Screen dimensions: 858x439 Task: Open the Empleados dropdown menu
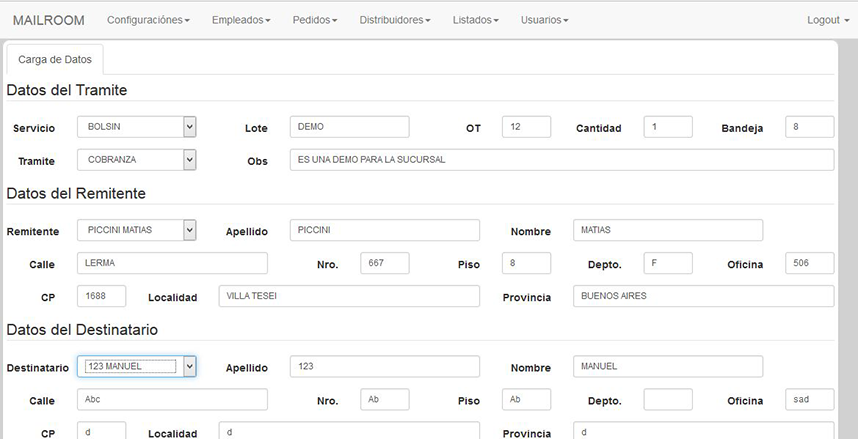tap(241, 20)
